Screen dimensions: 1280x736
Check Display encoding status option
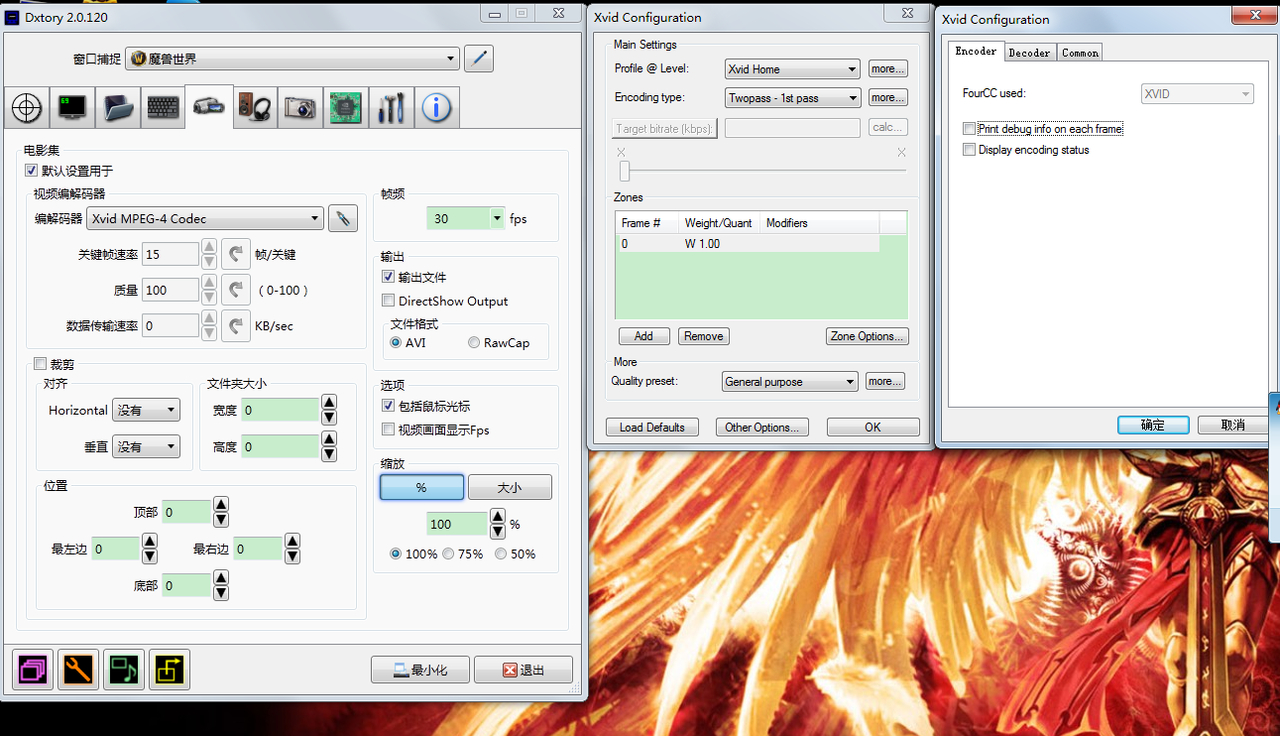pyautogui.click(x=969, y=150)
